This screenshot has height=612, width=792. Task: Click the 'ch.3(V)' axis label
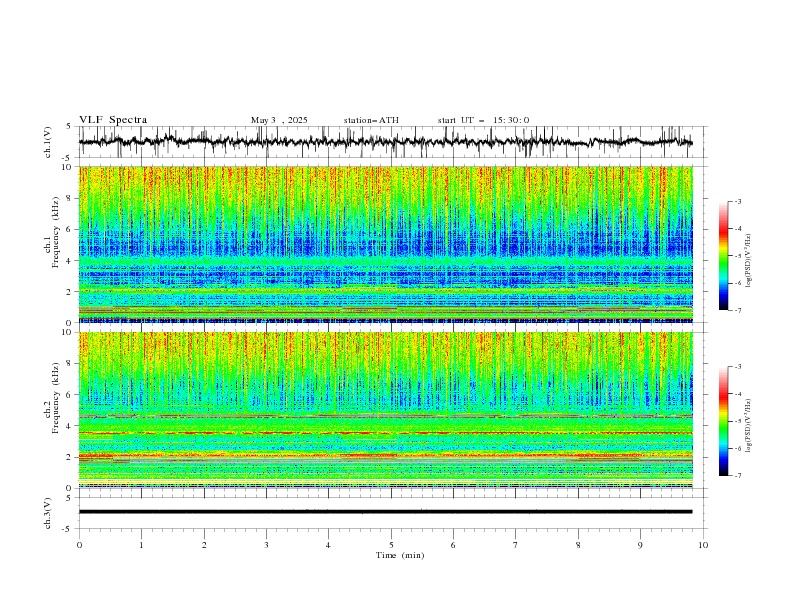point(48,513)
